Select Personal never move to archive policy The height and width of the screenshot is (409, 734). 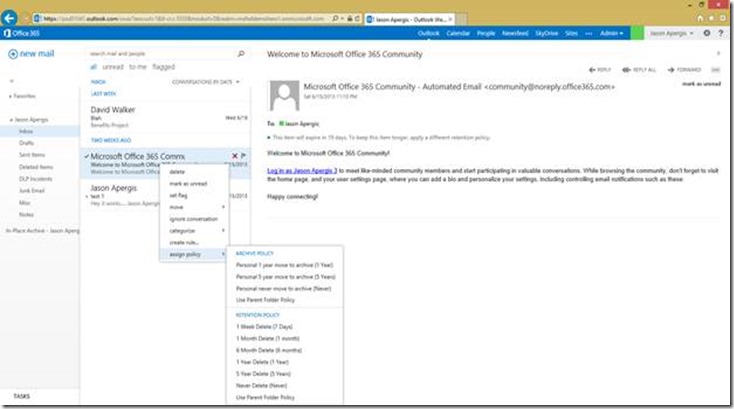point(285,288)
